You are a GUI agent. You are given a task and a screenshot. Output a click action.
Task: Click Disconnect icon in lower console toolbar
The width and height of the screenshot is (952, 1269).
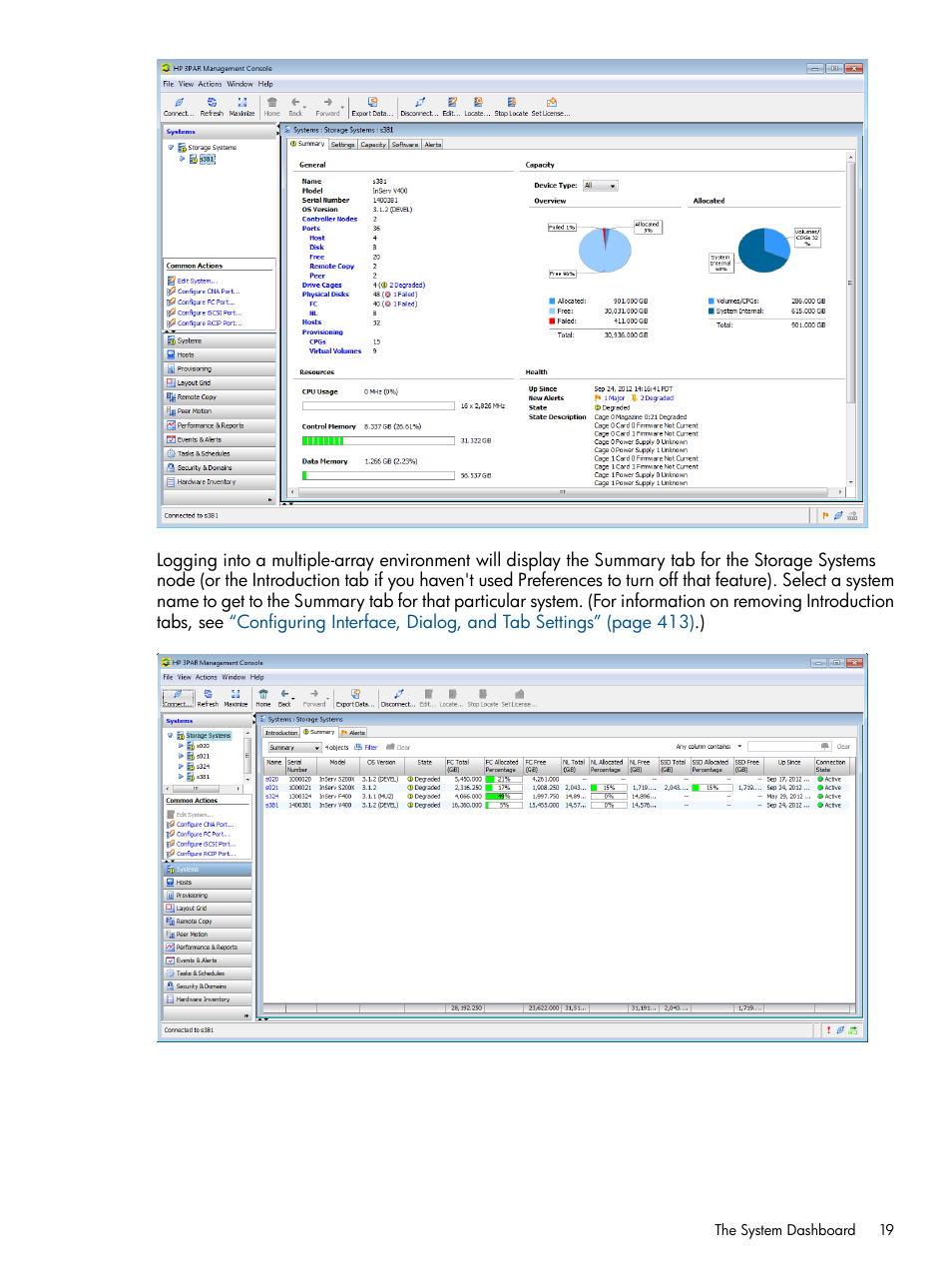pyautogui.click(x=399, y=693)
